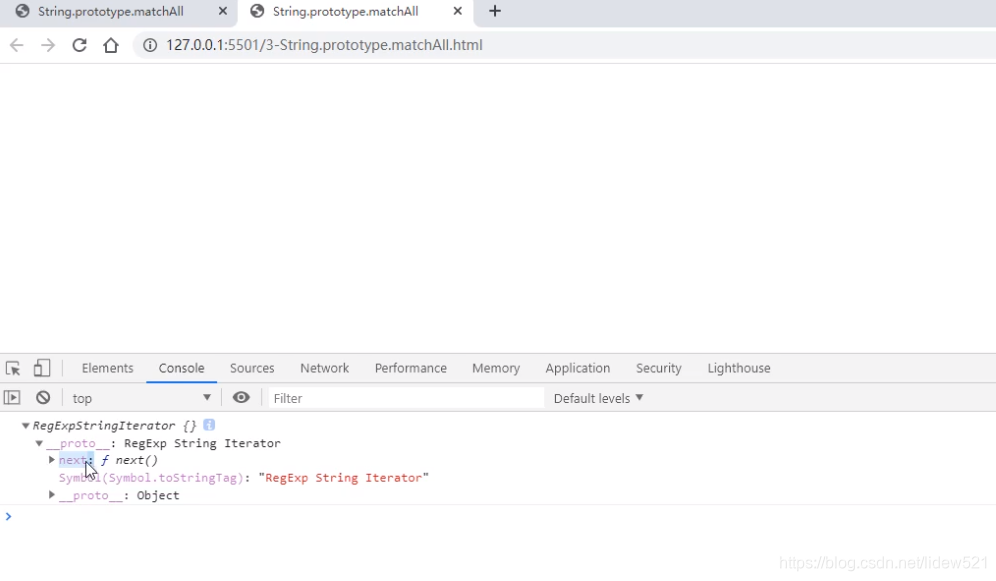Open the home page icon
The image size is (996, 581).
111,45
